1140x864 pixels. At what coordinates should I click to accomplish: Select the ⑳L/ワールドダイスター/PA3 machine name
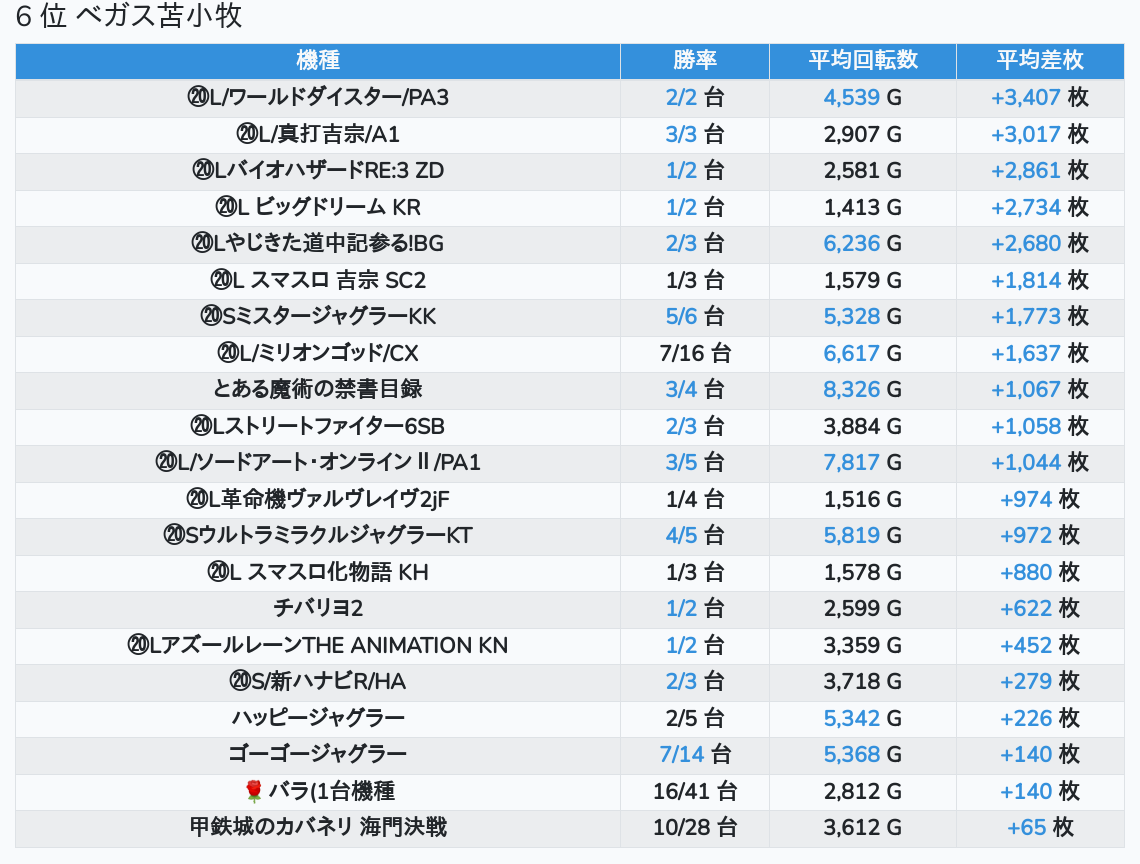(318, 97)
